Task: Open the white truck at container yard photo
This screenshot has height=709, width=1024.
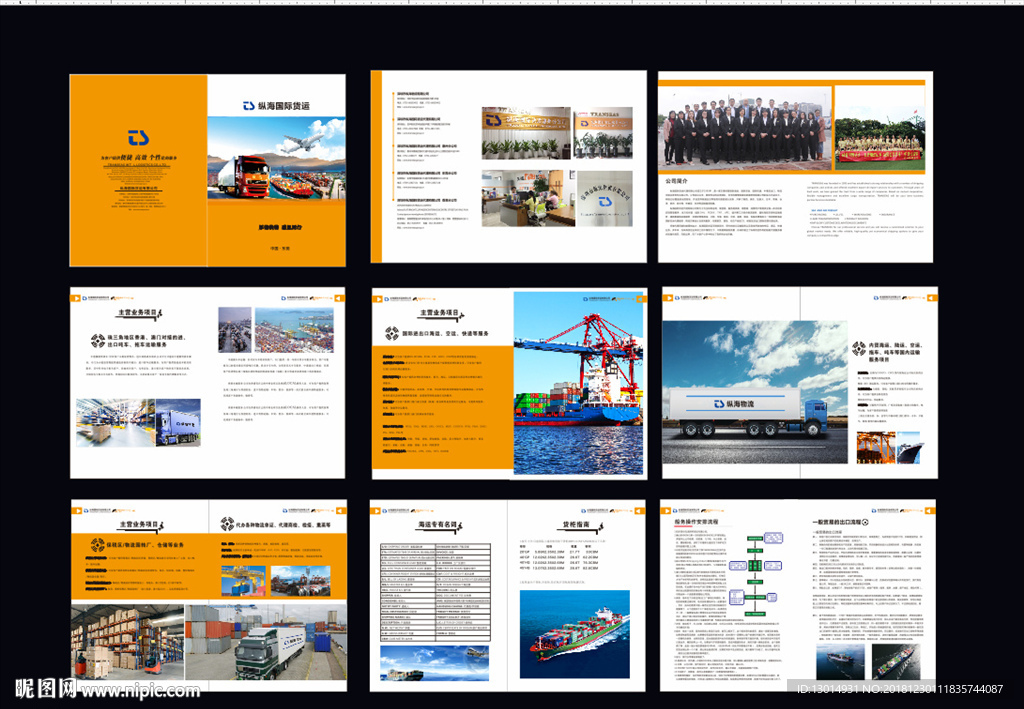Action: pyautogui.click(x=266, y=642)
